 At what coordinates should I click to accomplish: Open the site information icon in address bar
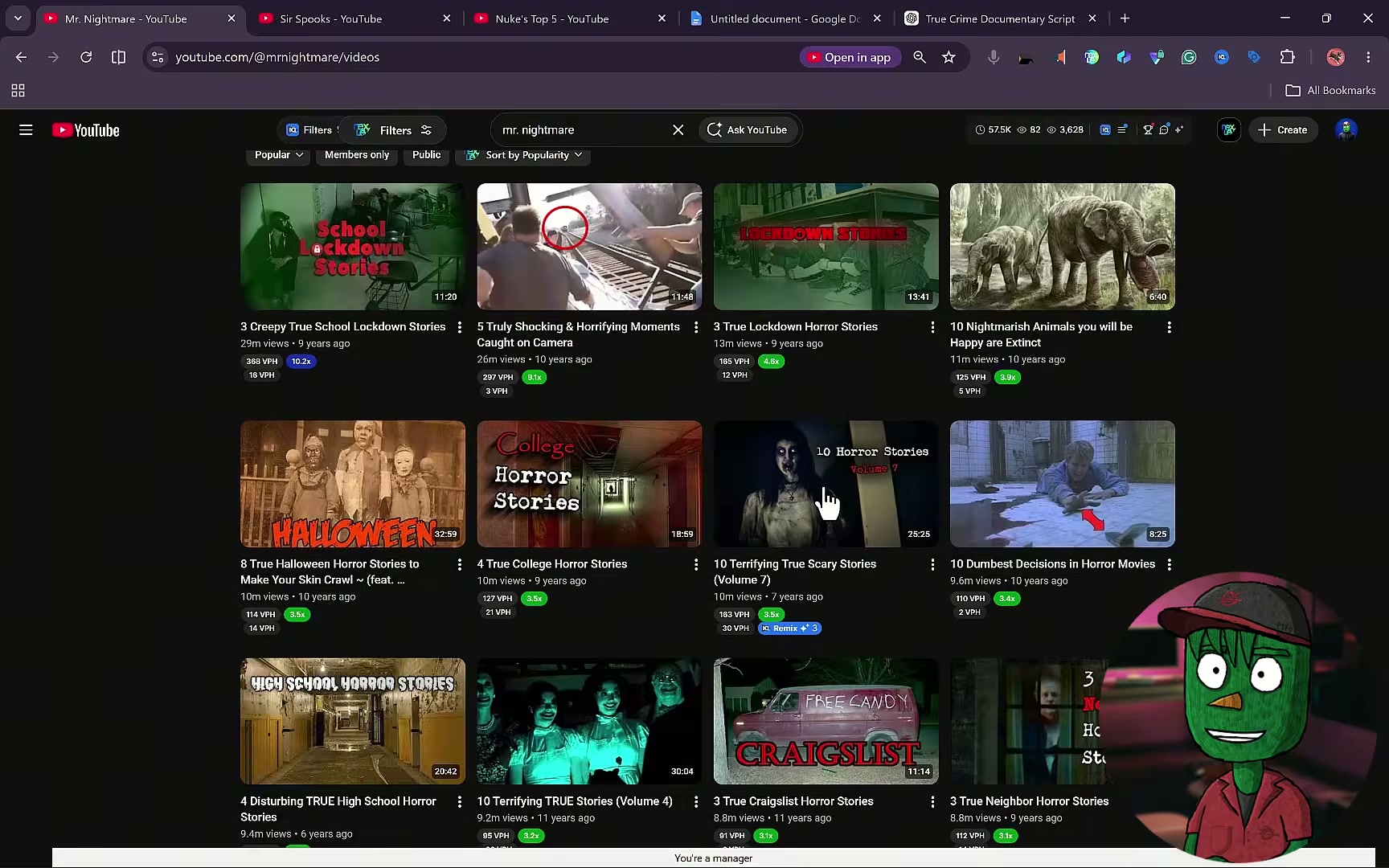[x=158, y=57]
